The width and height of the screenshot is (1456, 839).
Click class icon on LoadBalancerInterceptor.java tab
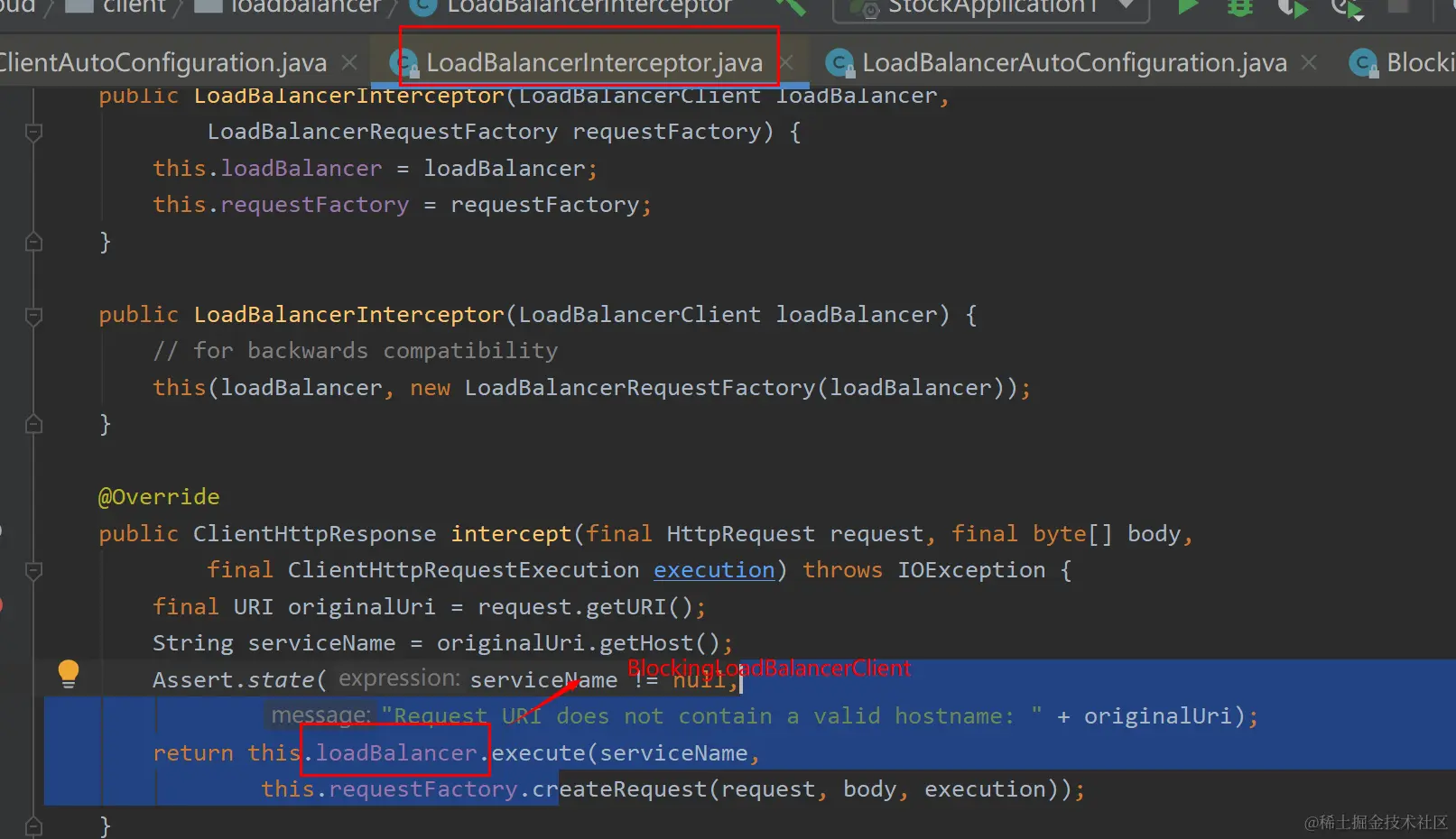403,62
